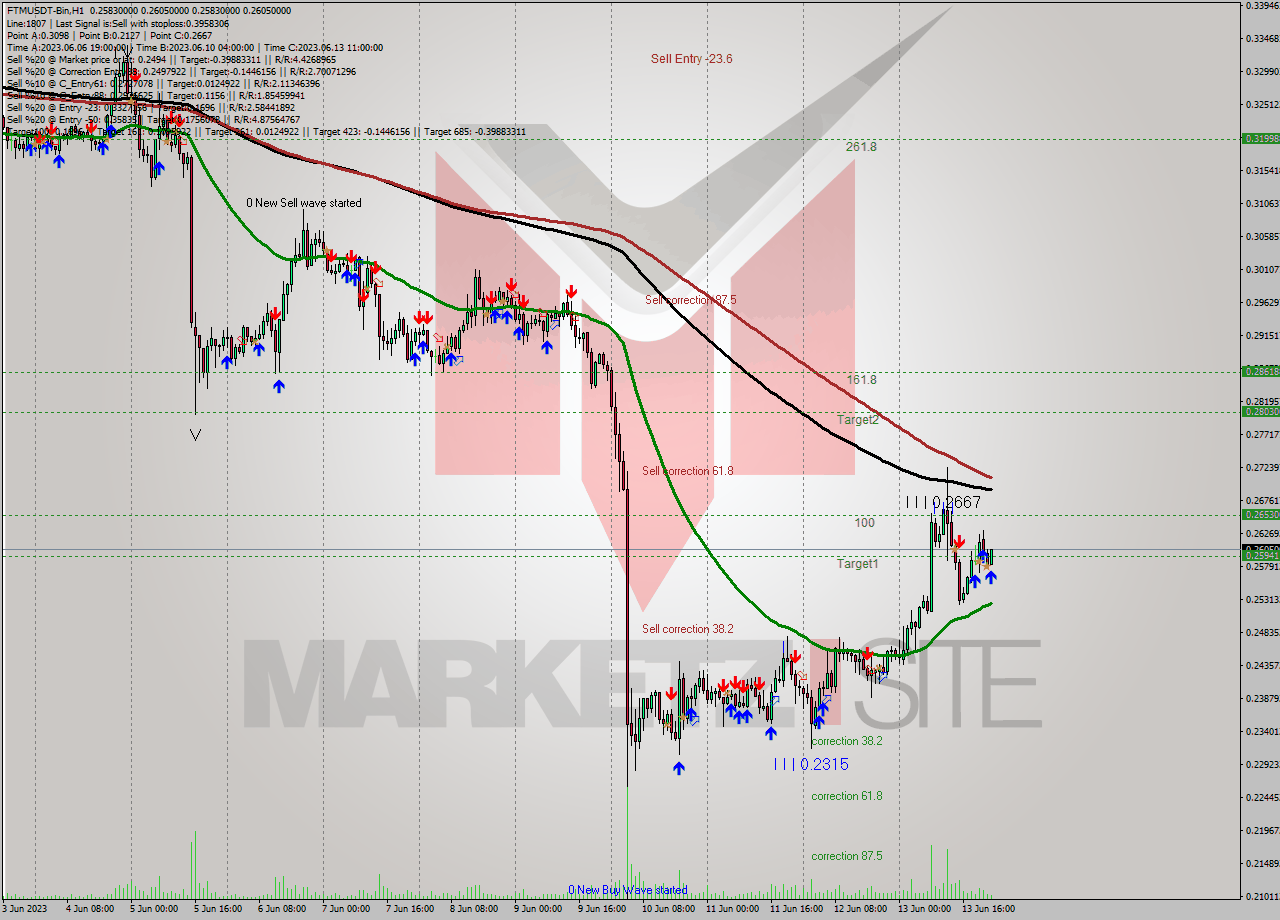Select the '161.8' level label
This screenshot has height=920, width=1280.
(861, 380)
